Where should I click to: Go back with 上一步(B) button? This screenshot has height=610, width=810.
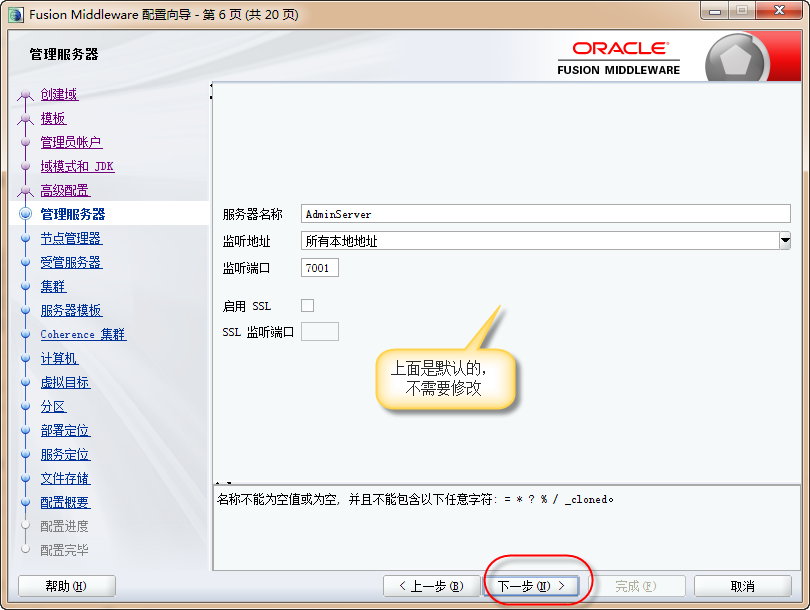point(432,586)
